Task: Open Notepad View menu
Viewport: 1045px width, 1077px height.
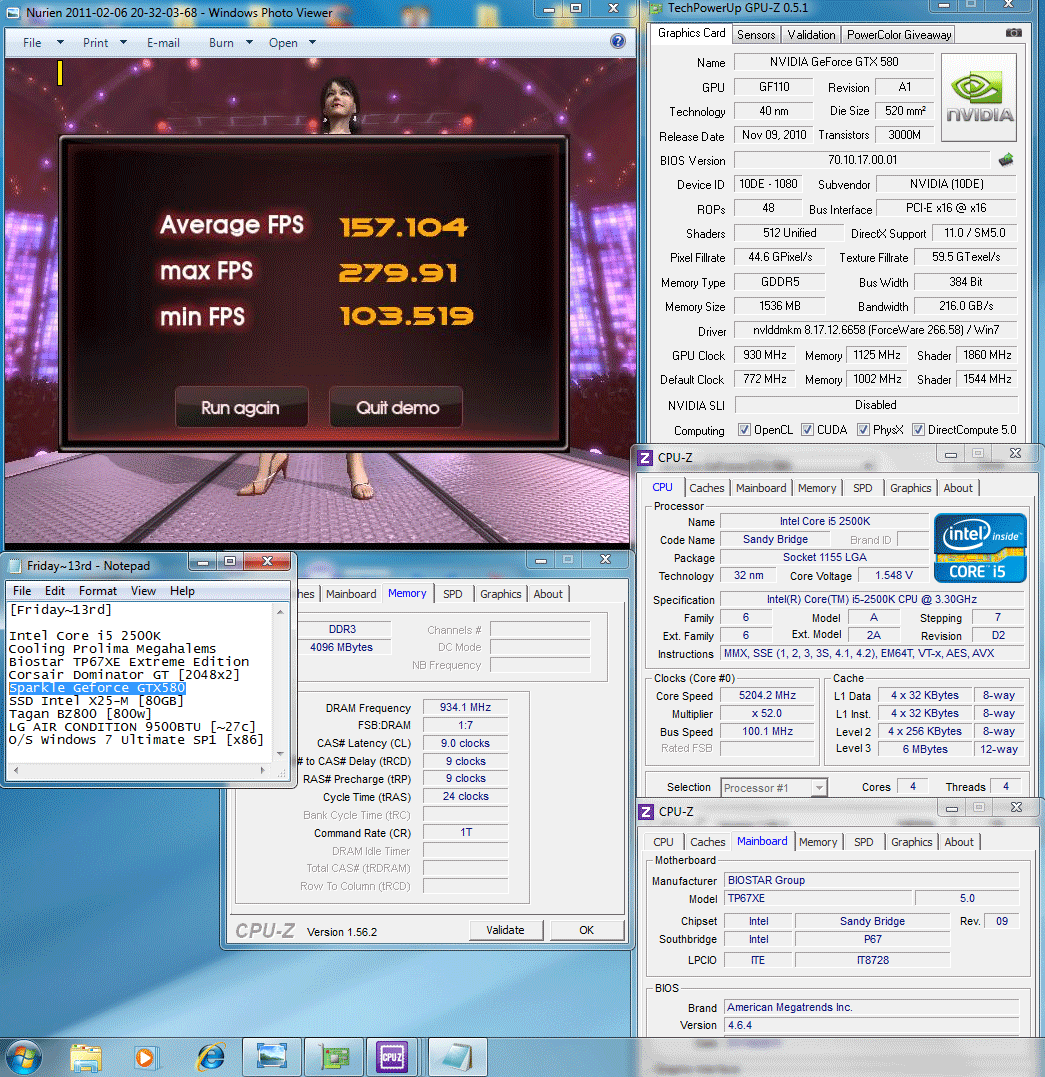Action: tap(144, 591)
